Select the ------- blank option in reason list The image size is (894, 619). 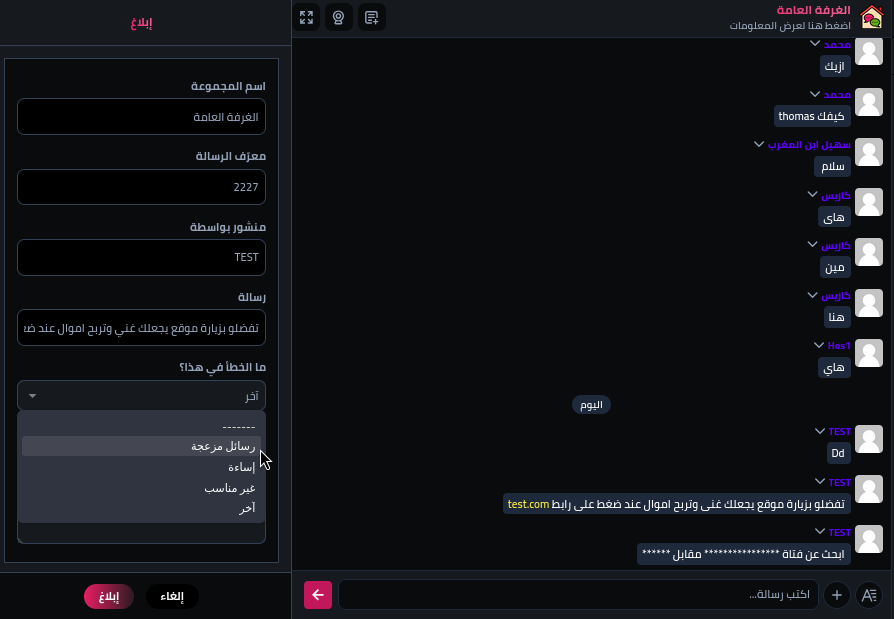coord(141,426)
